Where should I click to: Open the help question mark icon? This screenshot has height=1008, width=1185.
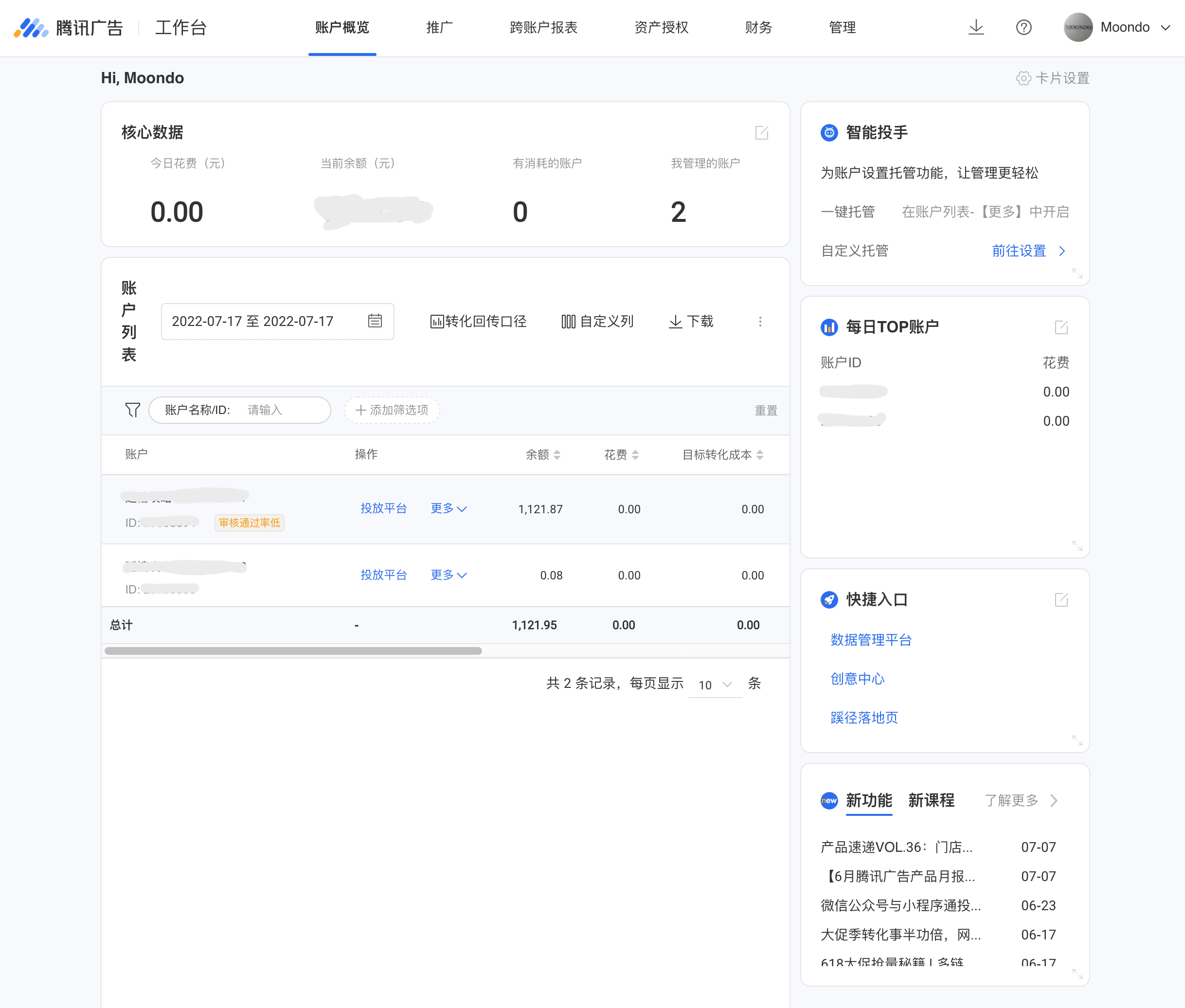coord(1023,27)
